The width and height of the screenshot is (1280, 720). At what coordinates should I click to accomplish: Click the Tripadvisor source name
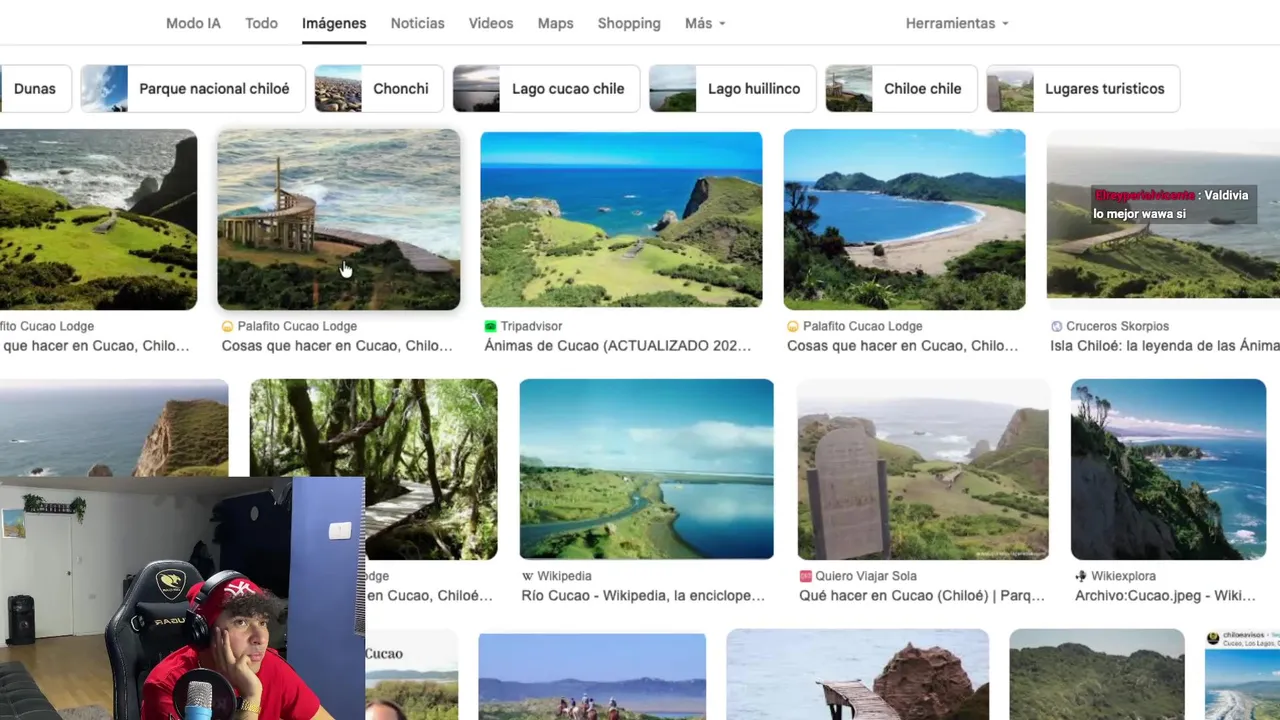coord(531,326)
